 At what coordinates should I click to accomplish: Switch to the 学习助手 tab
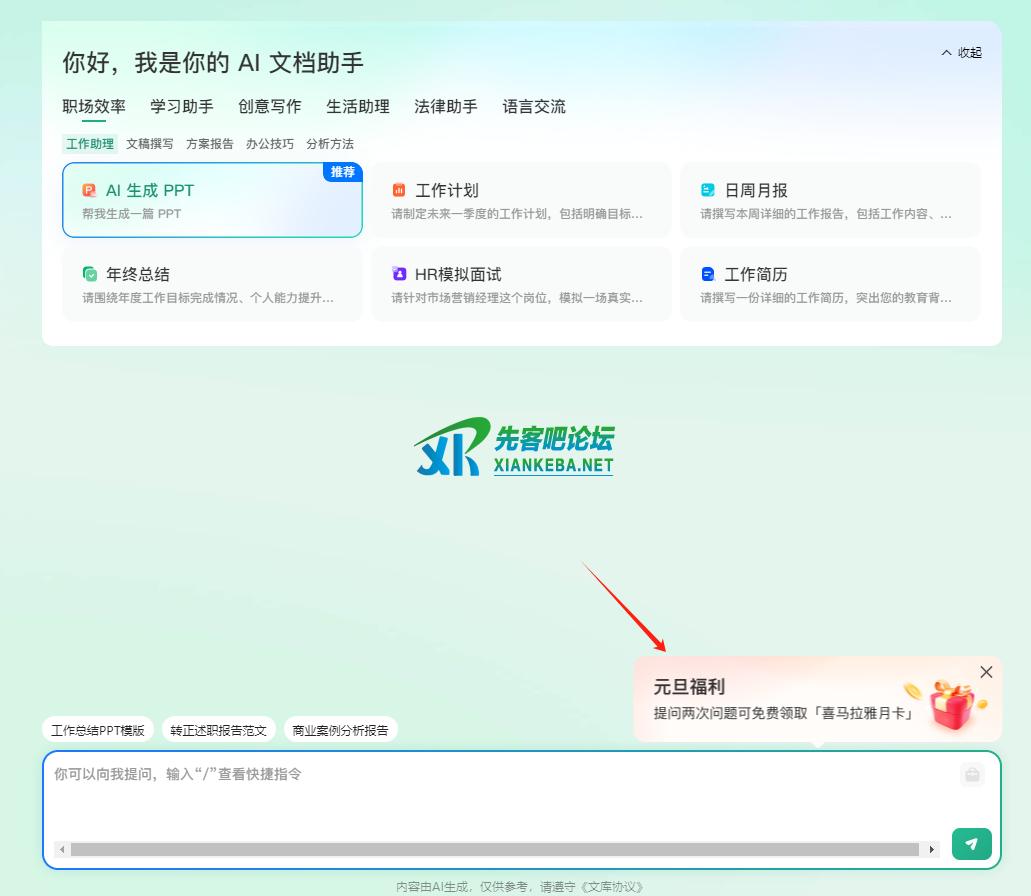(x=182, y=107)
